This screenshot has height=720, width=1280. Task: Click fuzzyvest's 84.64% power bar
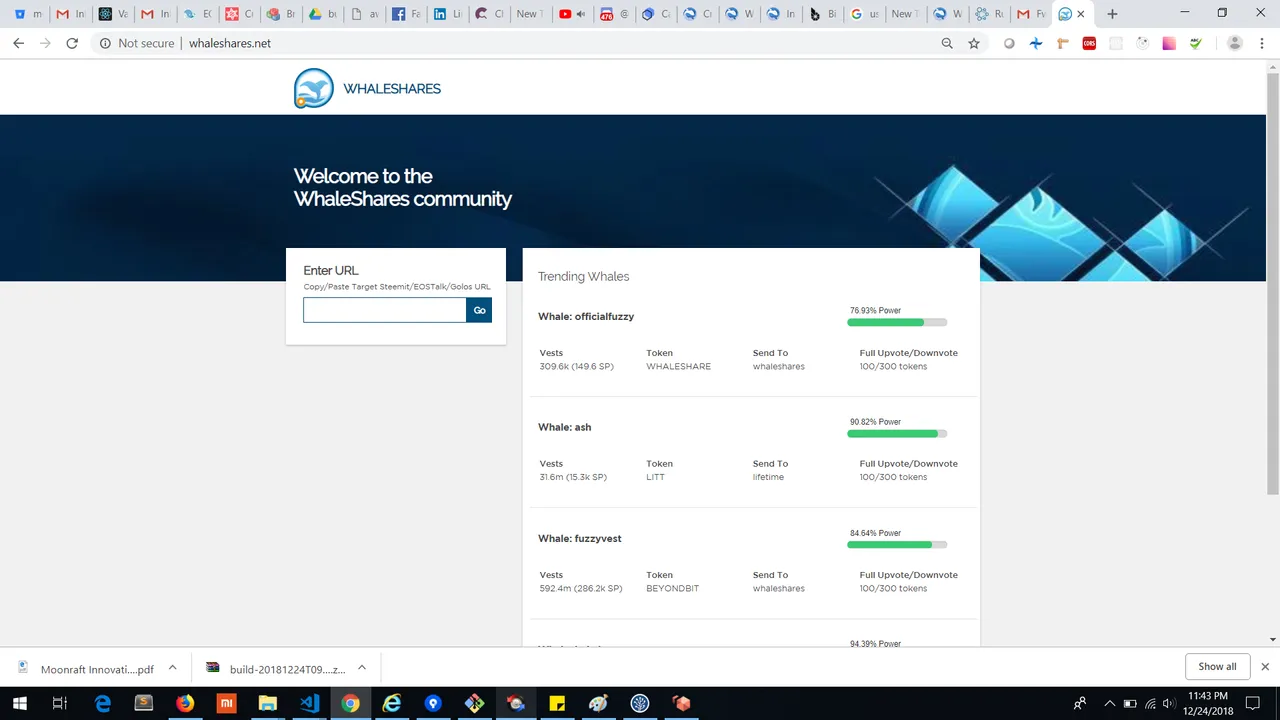(x=897, y=544)
